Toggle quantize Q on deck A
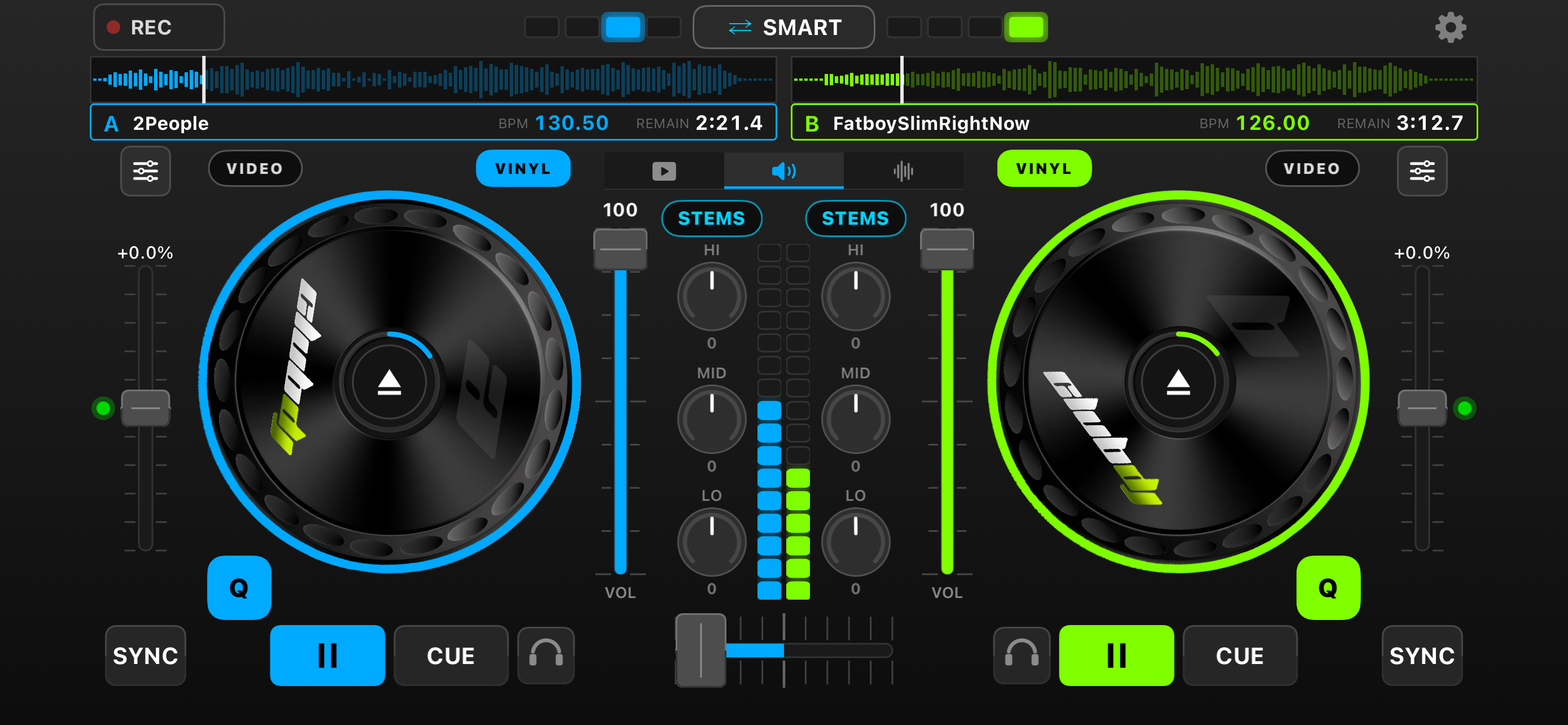This screenshot has height=725, width=1568. coord(239,588)
